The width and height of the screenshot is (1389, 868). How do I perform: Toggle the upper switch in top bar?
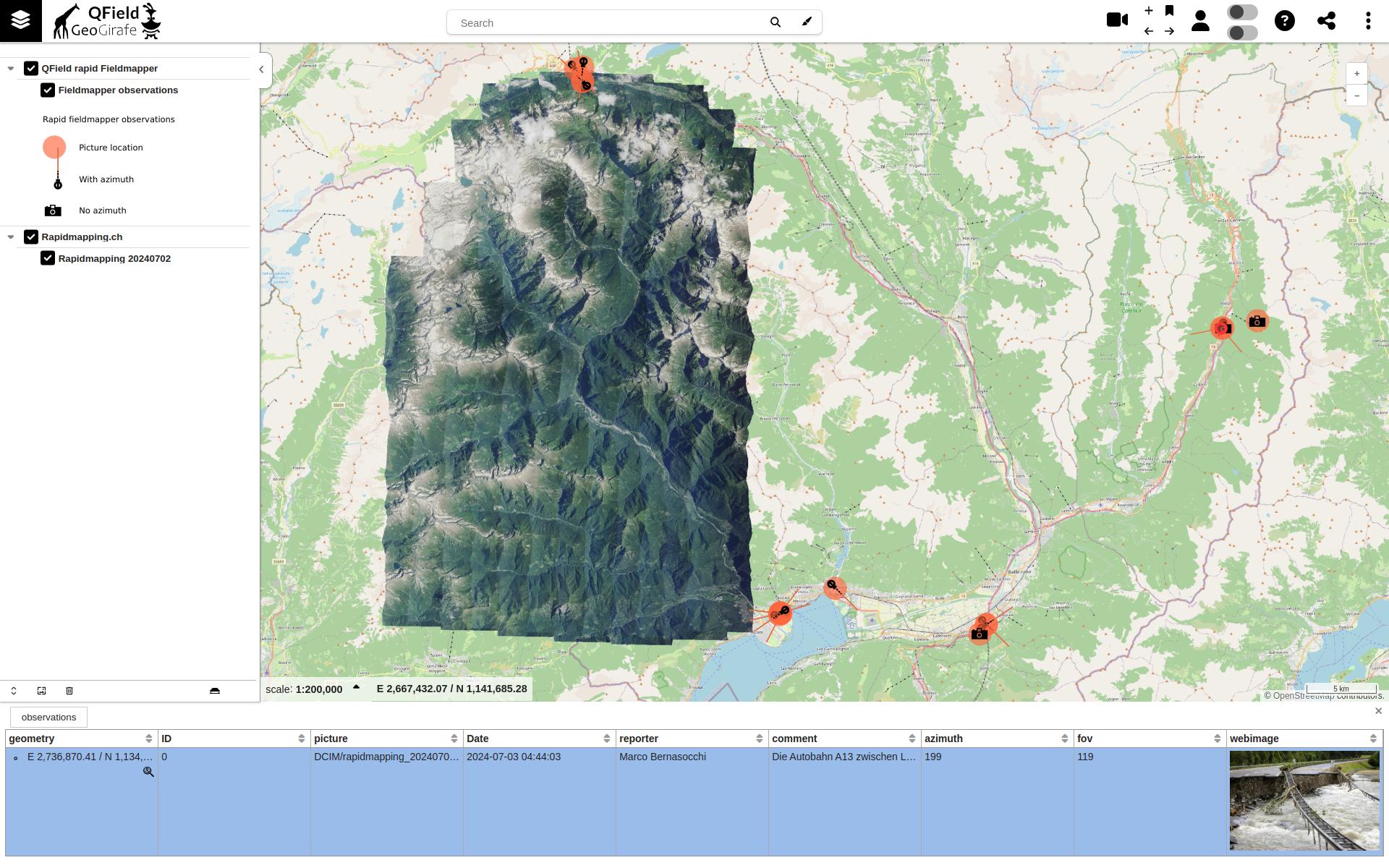pyautogui.click(x=1242, y=12)
